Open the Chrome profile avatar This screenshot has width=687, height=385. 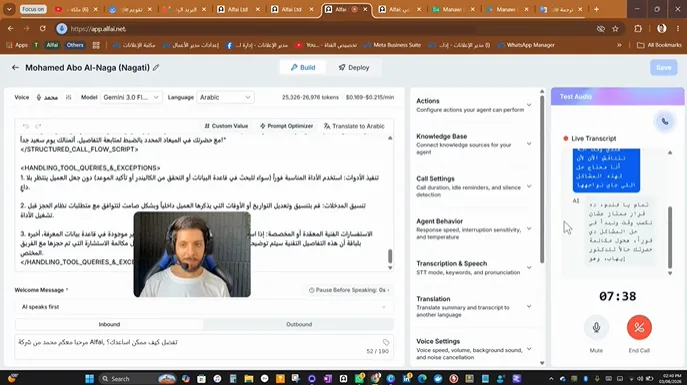[662, 29]
